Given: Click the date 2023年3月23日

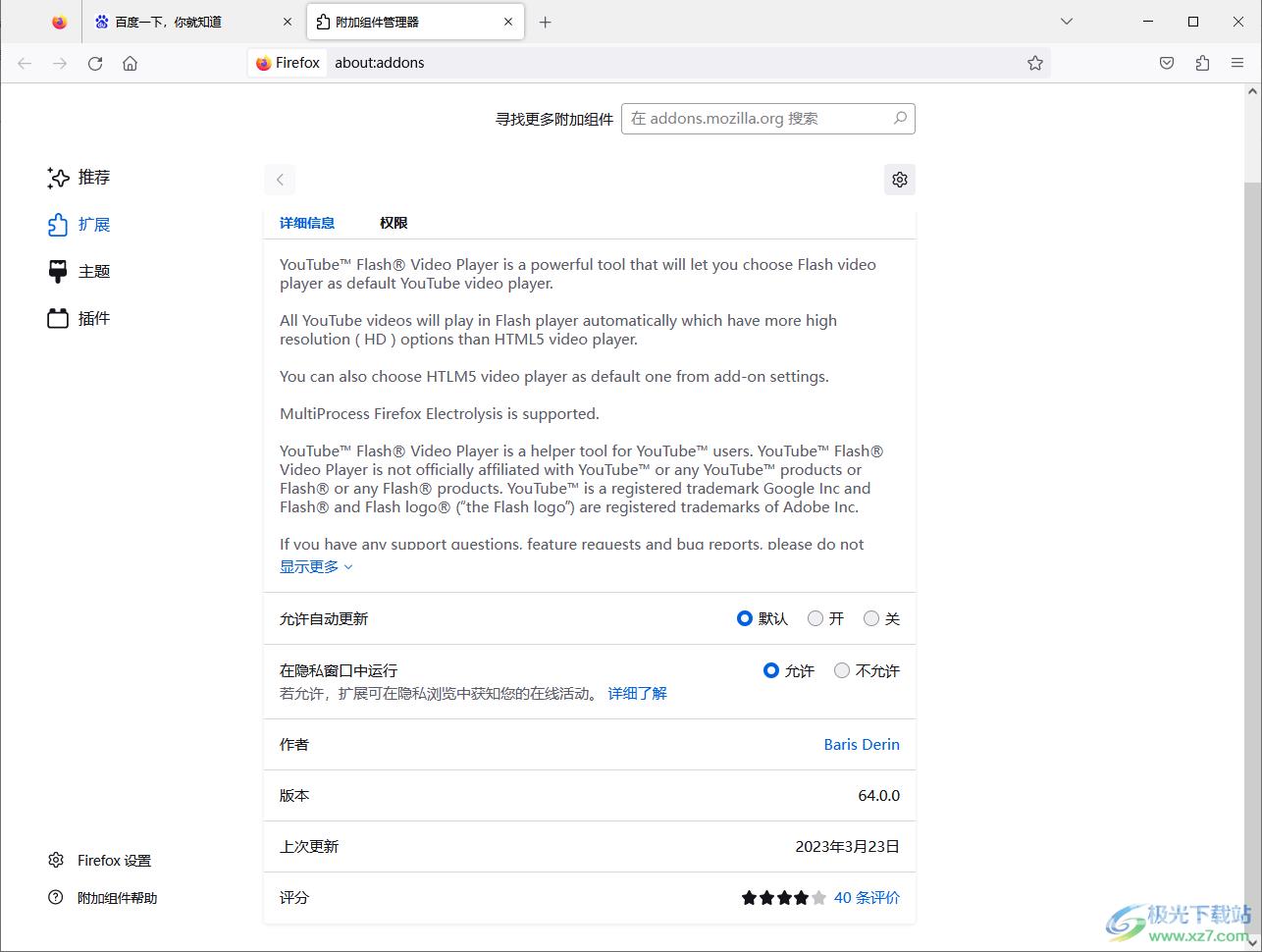Looking at the screenshot, I should (847, 846).
